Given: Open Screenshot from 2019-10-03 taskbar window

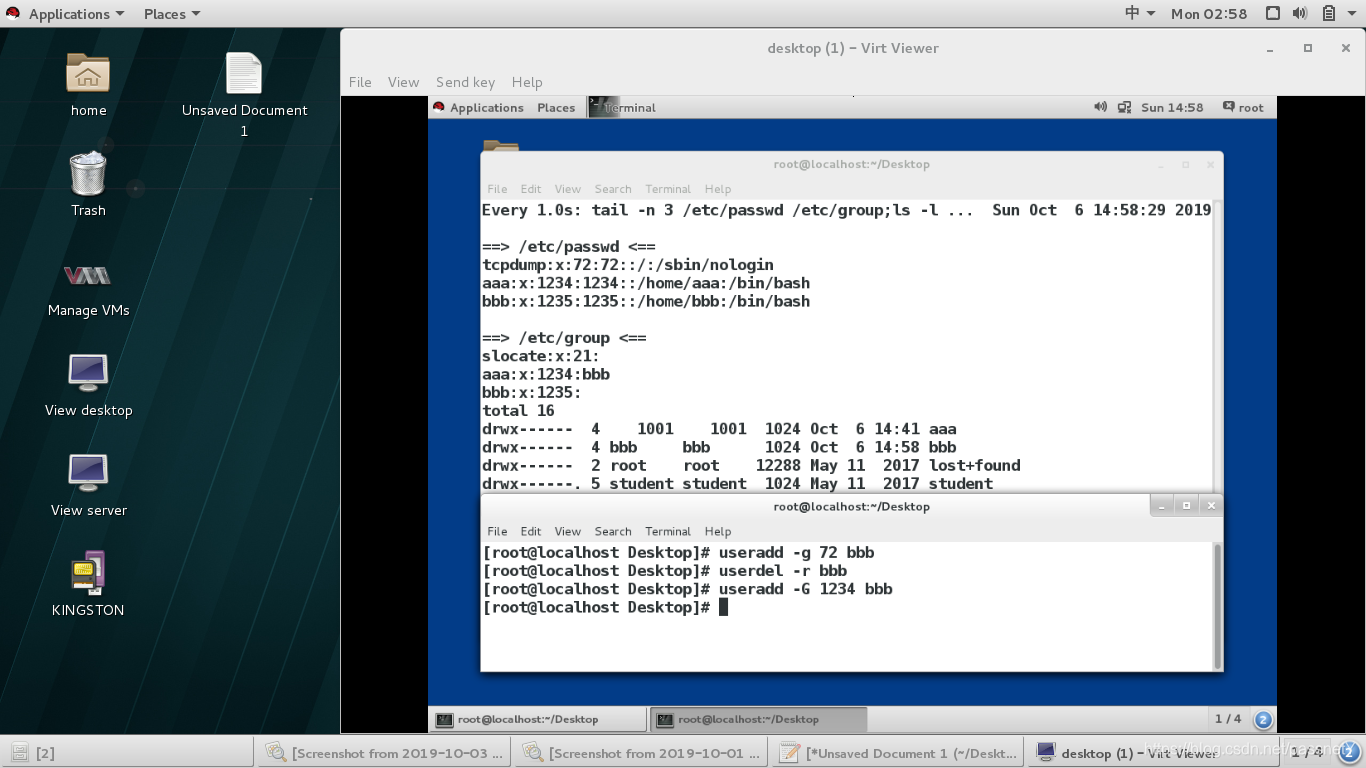Looking at the screenshot, I should pos(385,752).
